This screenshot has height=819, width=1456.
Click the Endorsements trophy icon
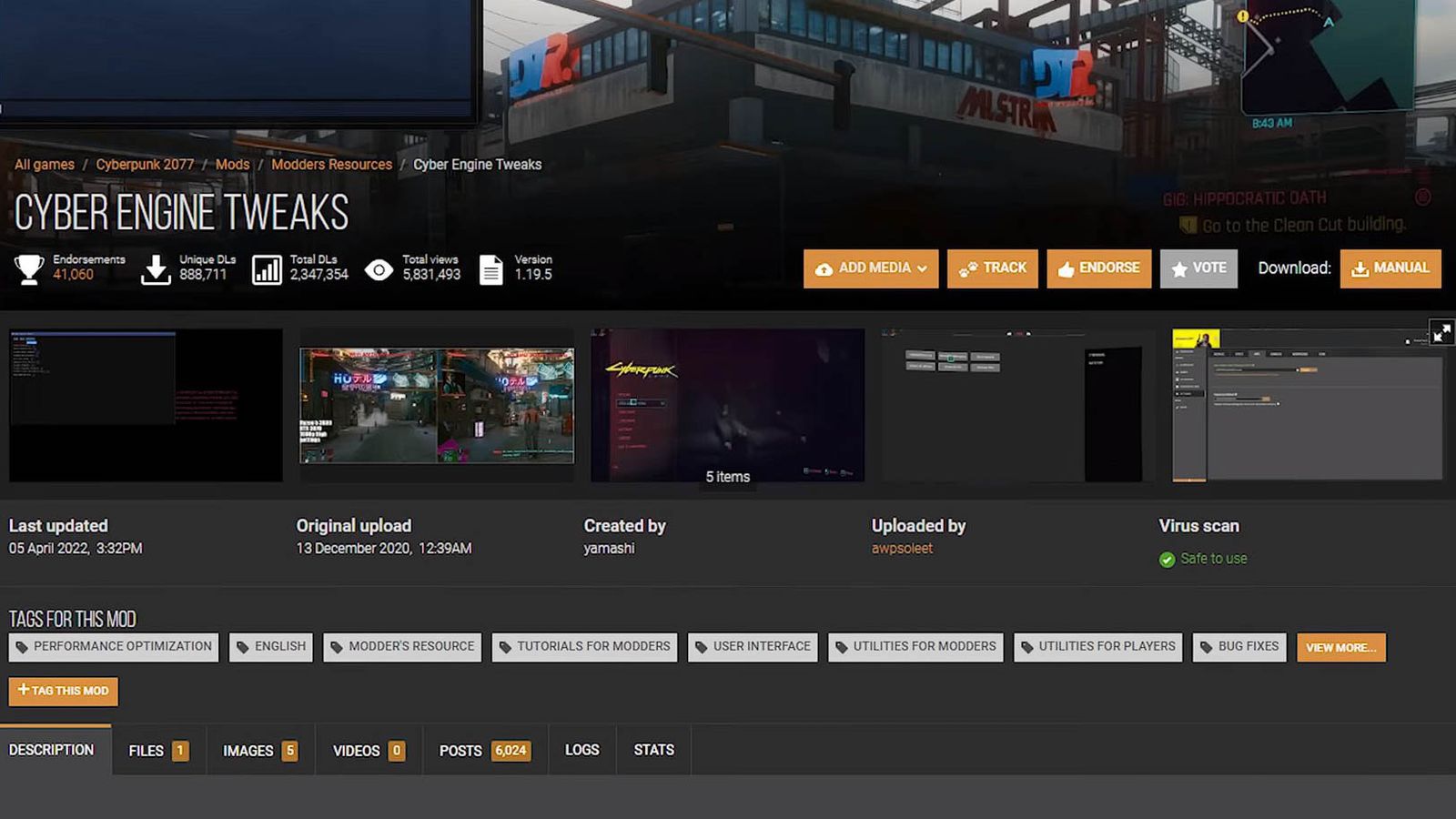pos(29,268)
